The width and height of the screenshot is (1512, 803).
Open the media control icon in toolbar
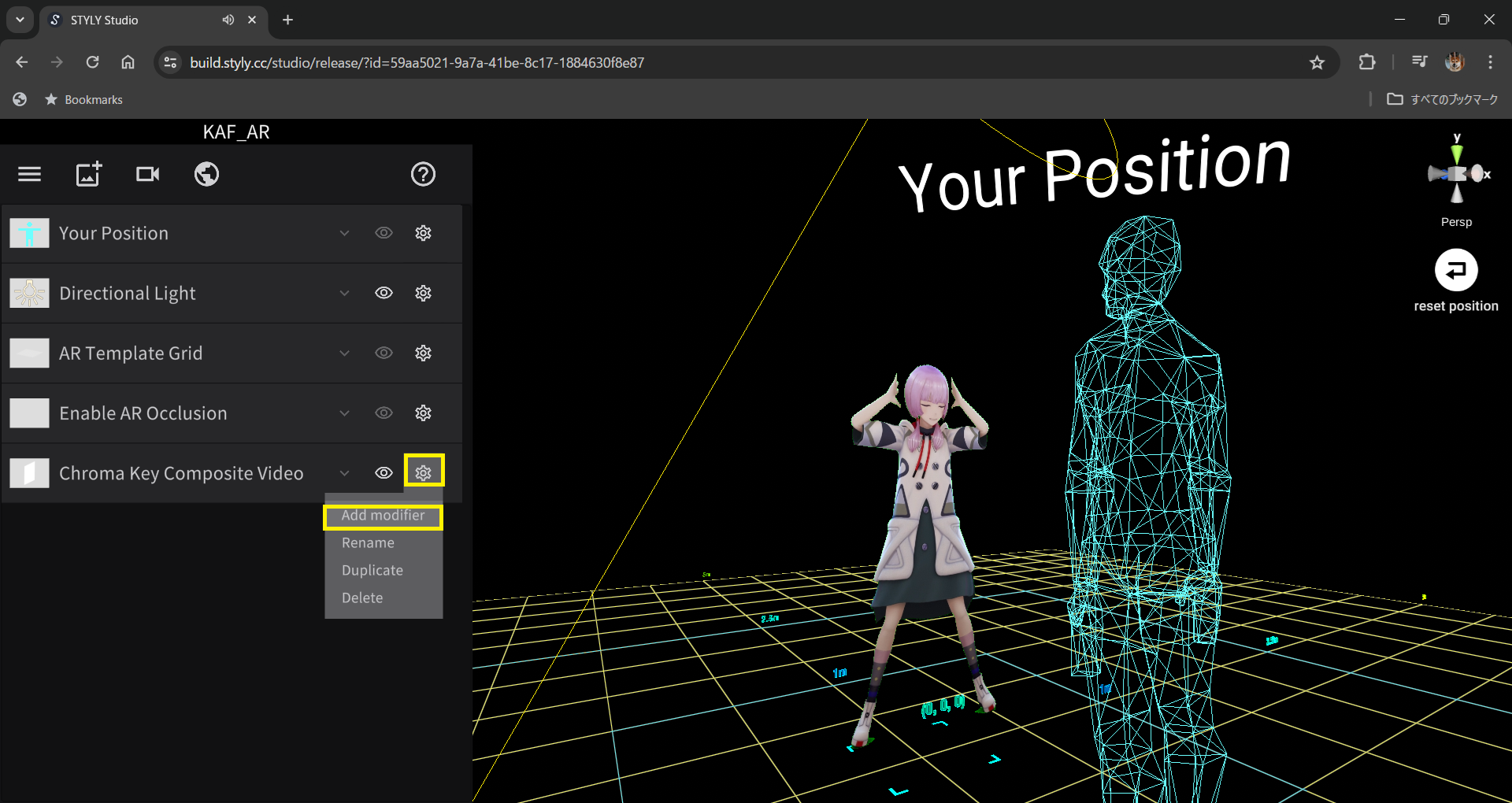click(1419, 62)
